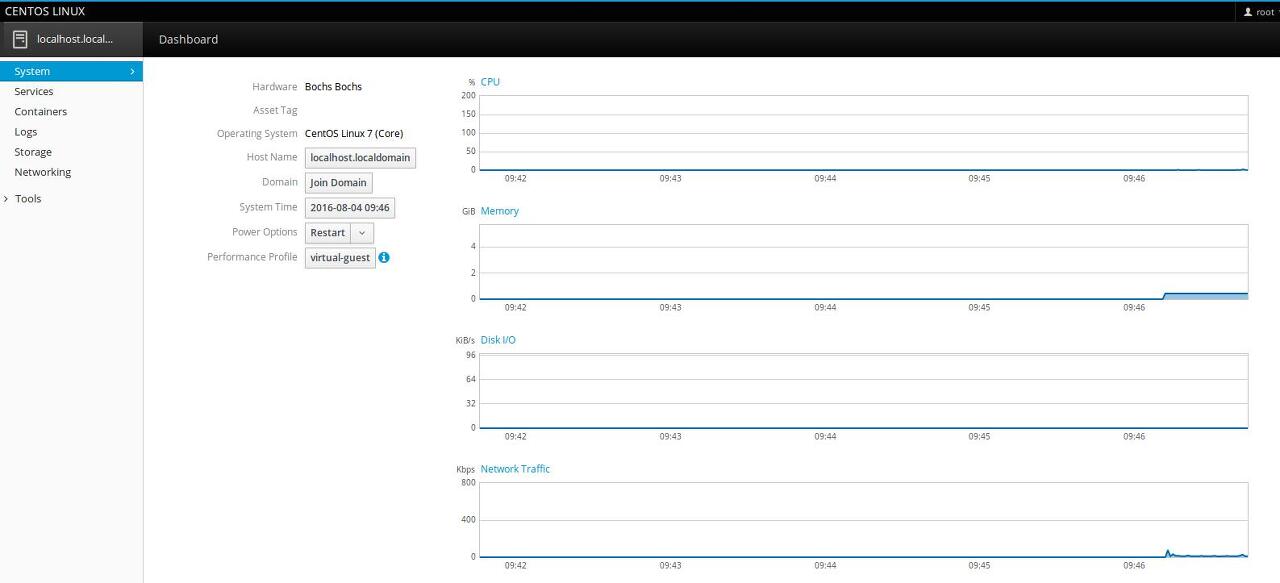1280x583 pixels.
Task: Open the CPU graph link
Action: tap(490, 82)
